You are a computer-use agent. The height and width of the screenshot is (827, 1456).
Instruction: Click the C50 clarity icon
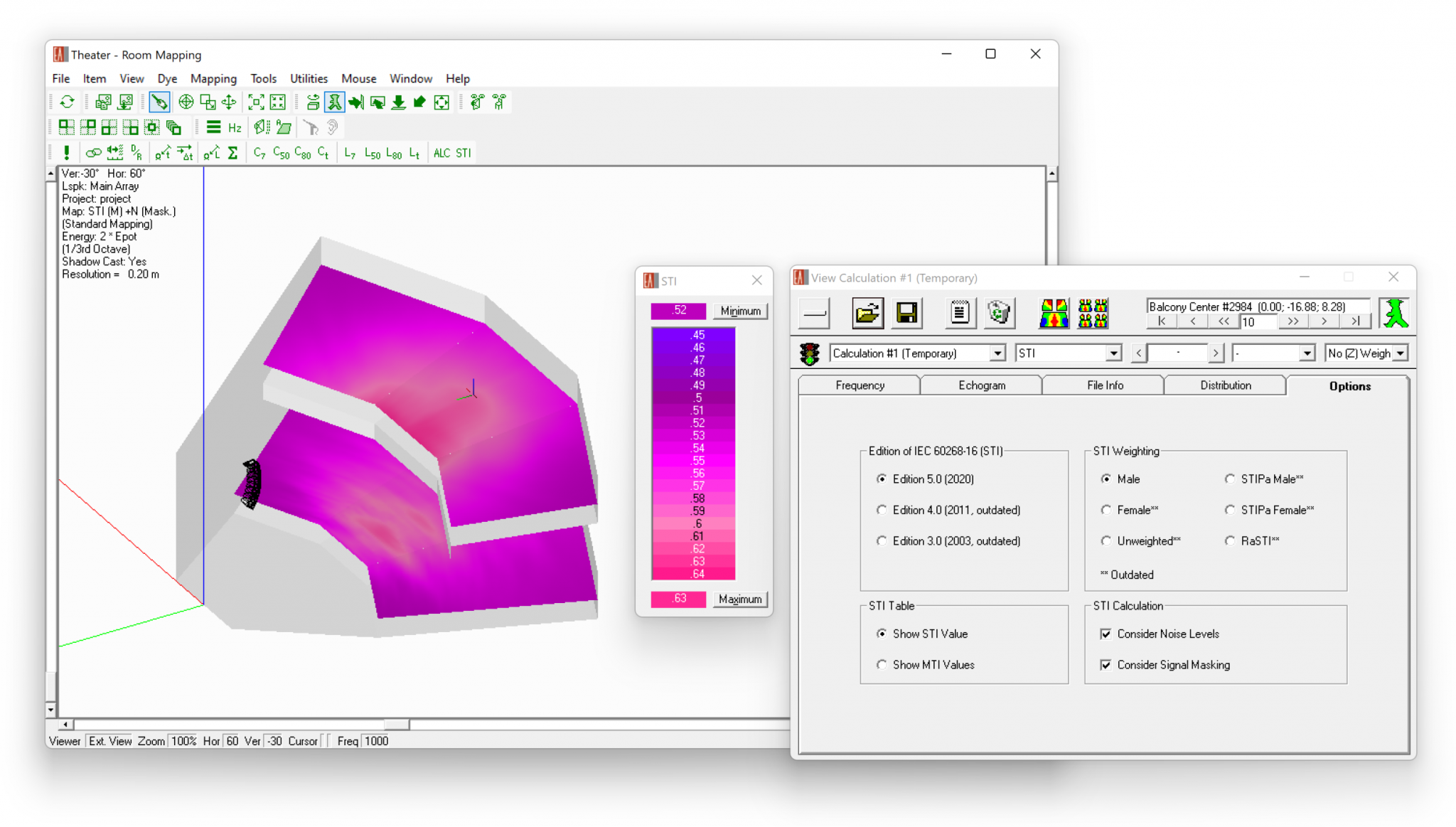tap(281, 153)
